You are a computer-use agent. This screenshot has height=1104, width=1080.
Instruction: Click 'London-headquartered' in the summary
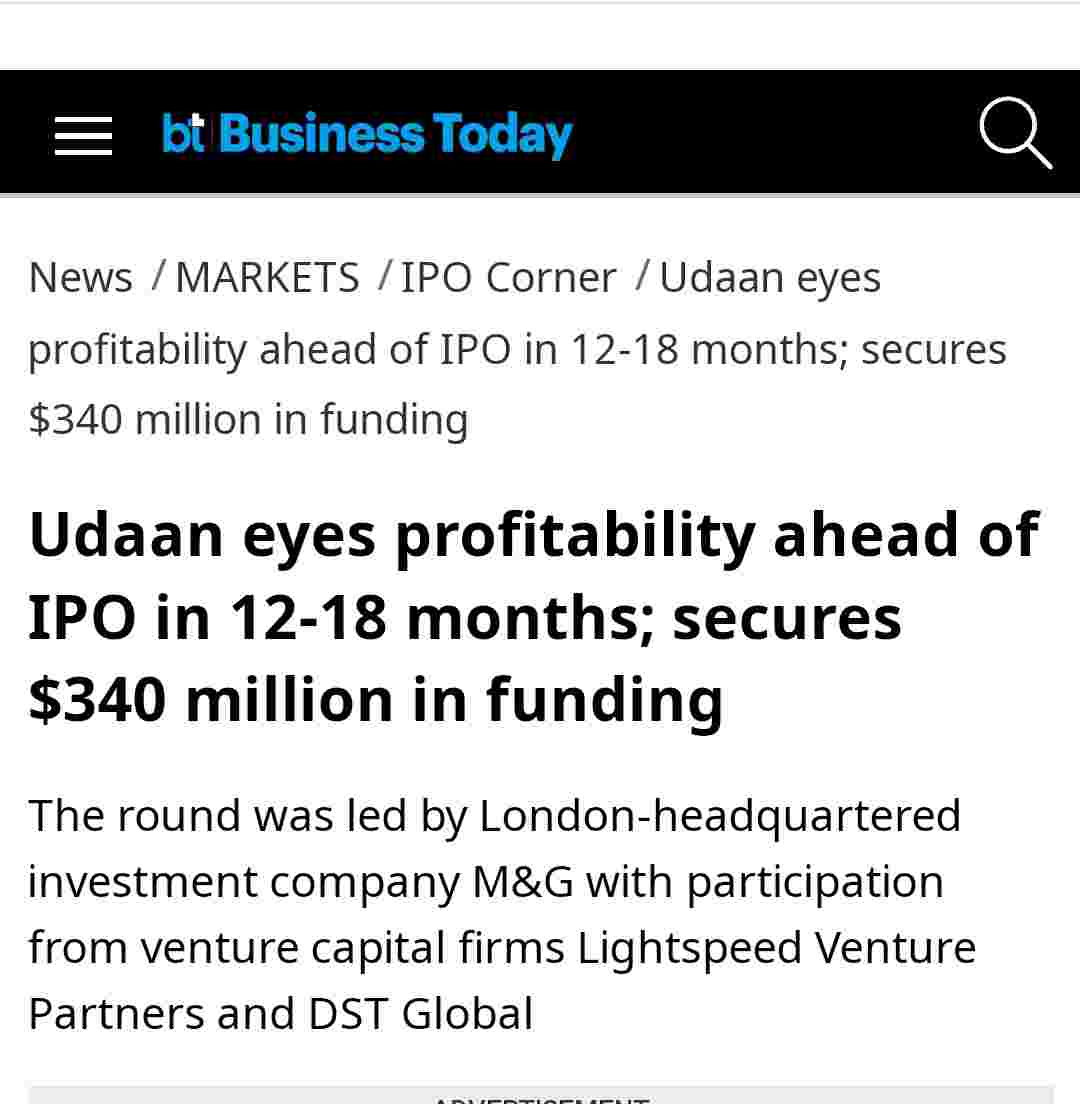(720, 816)
